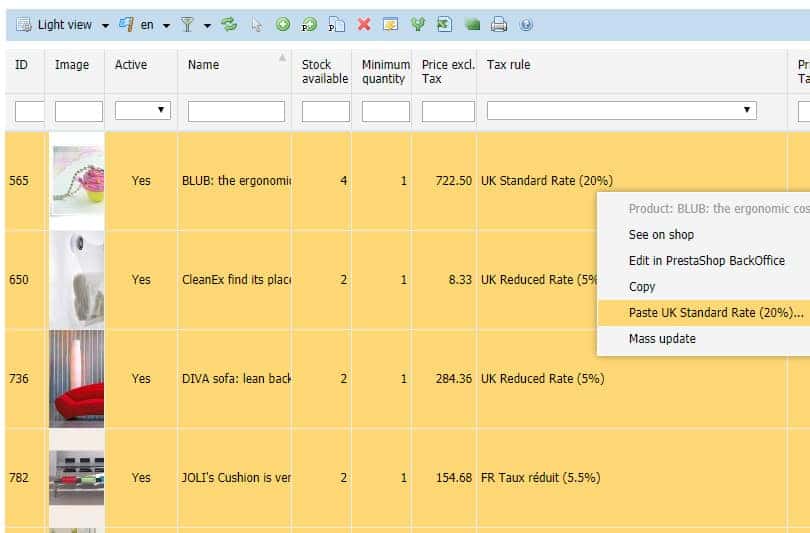
Task: Click the green plus add product icon
Action: [x=283, y=25]
